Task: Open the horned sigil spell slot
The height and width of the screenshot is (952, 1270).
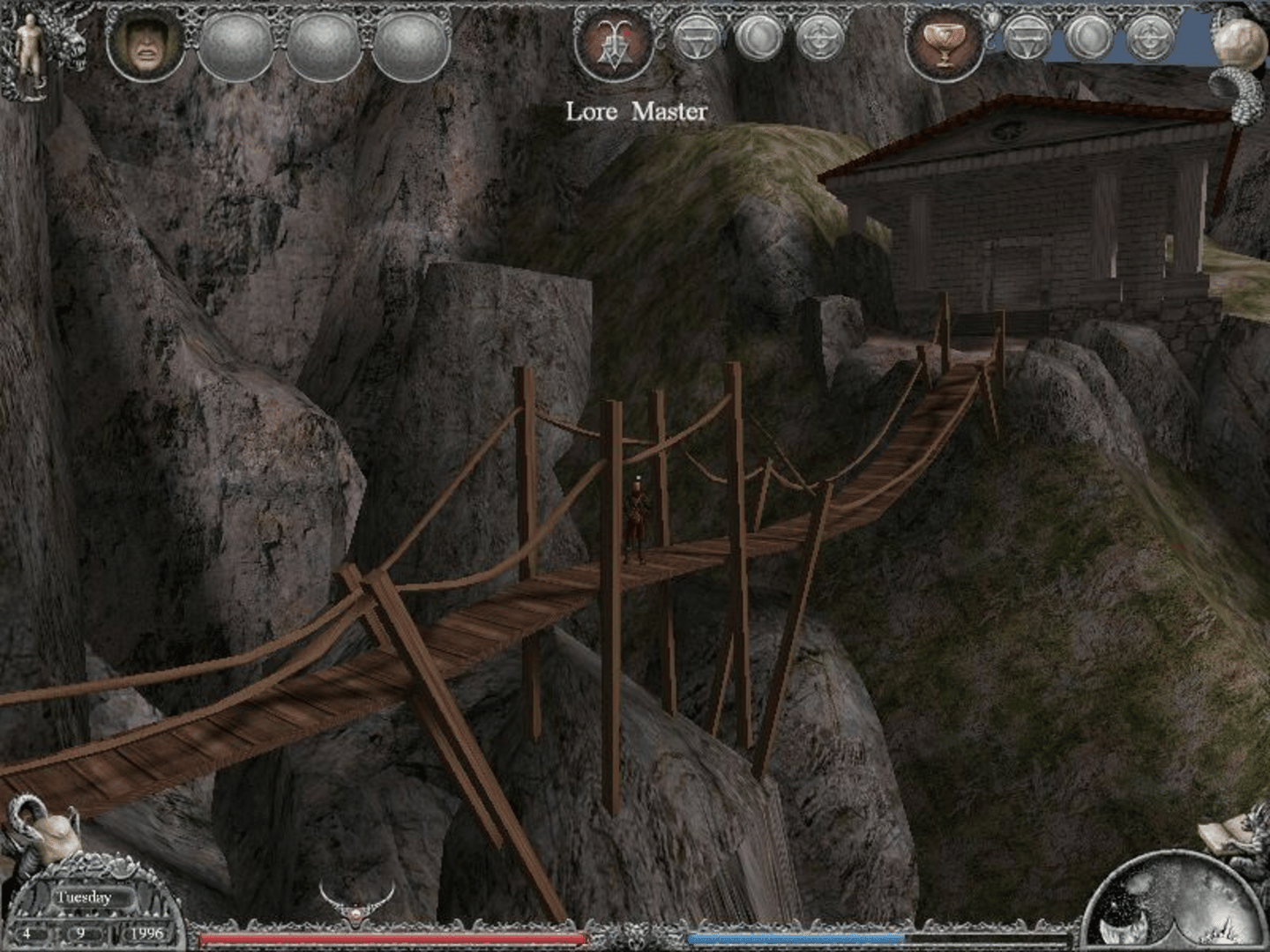Action: click(614, 44)
